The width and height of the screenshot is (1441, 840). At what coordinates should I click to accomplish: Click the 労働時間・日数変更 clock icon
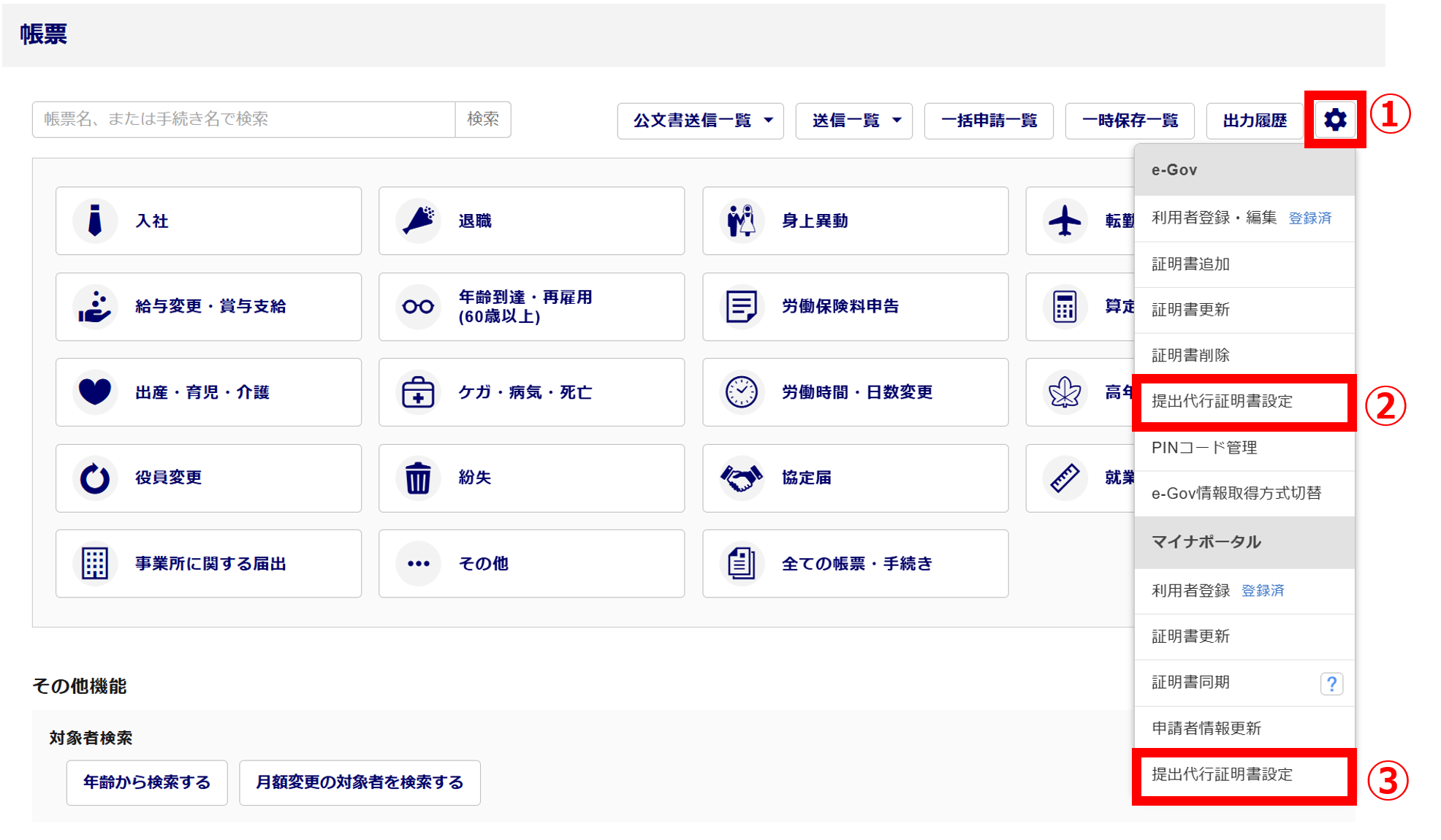741,392
